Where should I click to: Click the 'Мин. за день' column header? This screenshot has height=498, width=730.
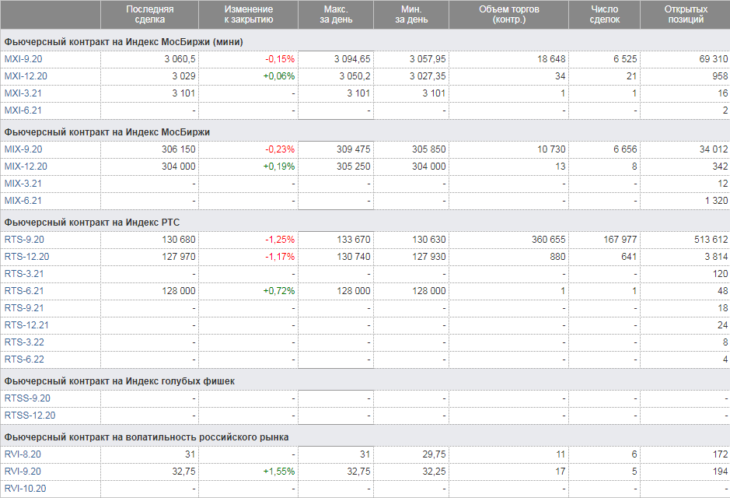click(411, 14)
